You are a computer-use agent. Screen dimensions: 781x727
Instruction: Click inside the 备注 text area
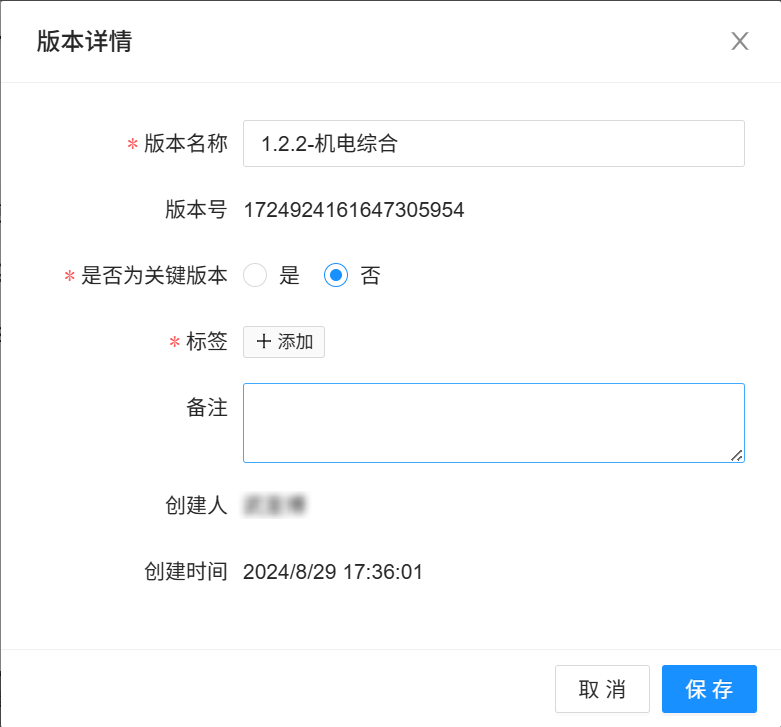pyautogui.click(x=494, y=423)
